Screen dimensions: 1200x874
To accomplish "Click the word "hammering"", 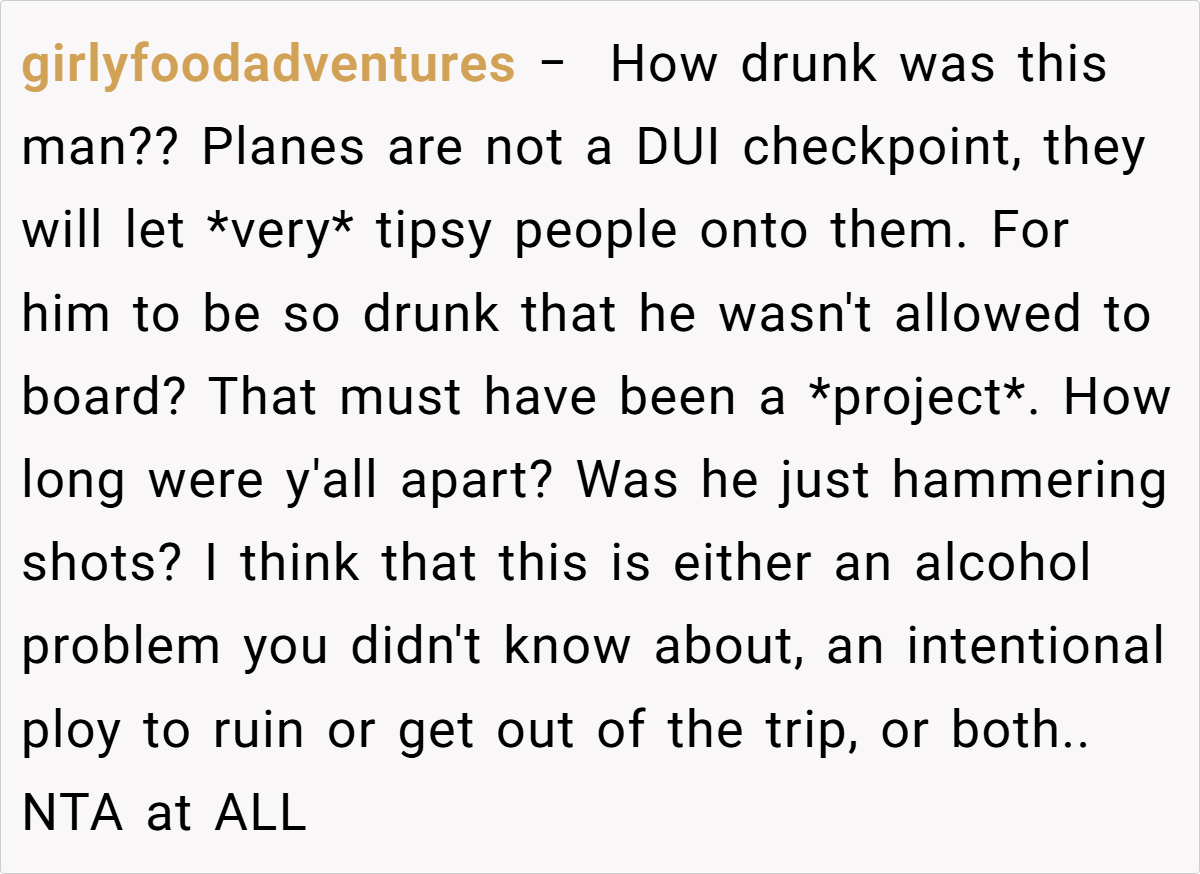I will coord(1029,481).
